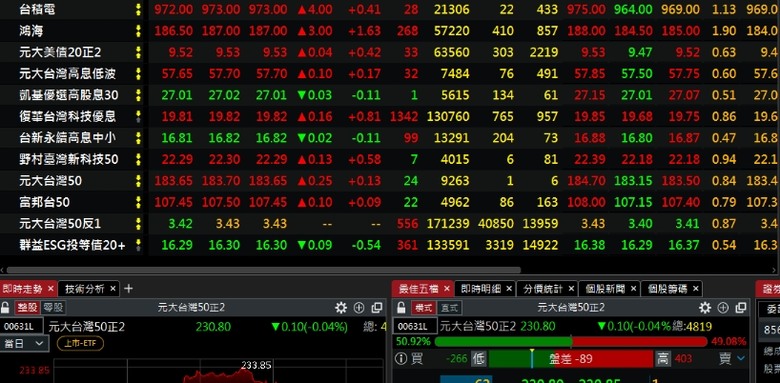
Task: Click the info icon beside 買
Action: click(401, 358)
